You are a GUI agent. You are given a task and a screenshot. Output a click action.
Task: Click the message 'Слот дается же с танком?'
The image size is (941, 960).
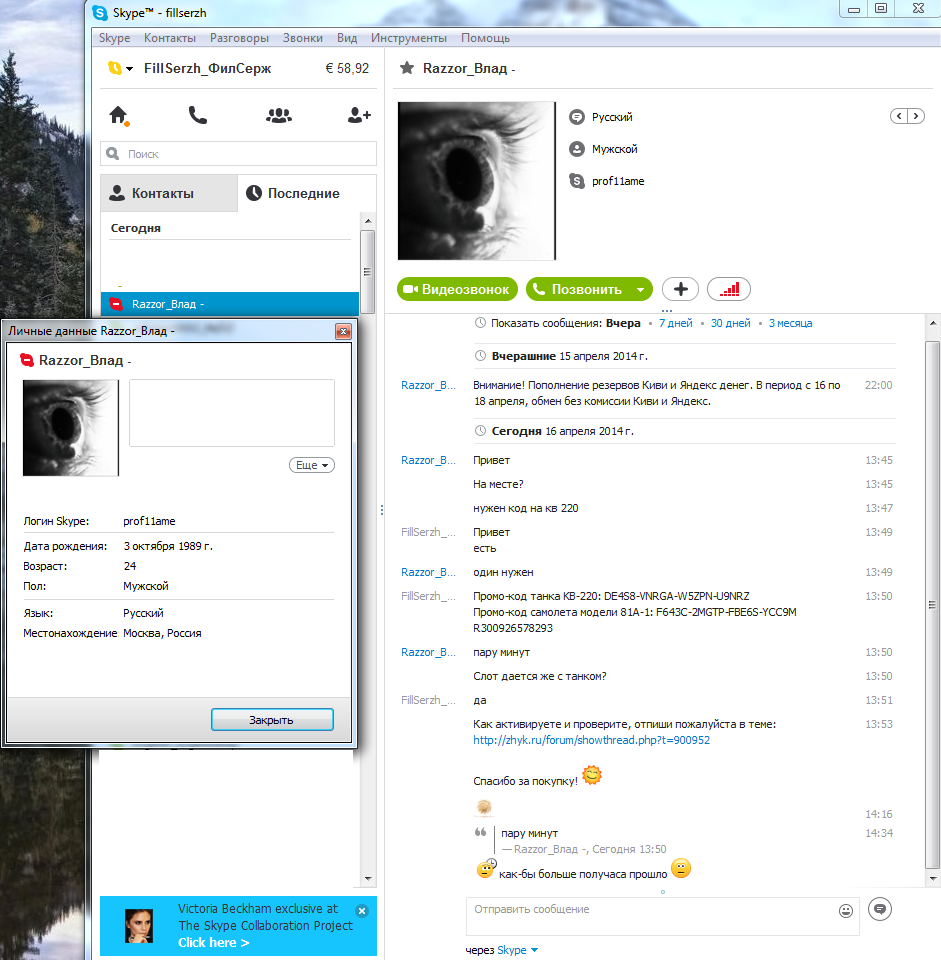(x=539, y=676)
